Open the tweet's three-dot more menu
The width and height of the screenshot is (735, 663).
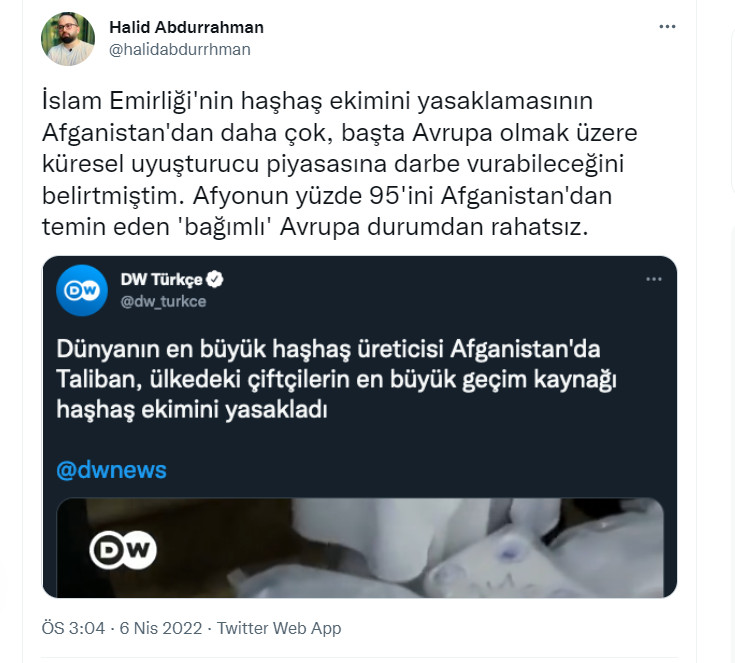[x=667, y=27]
